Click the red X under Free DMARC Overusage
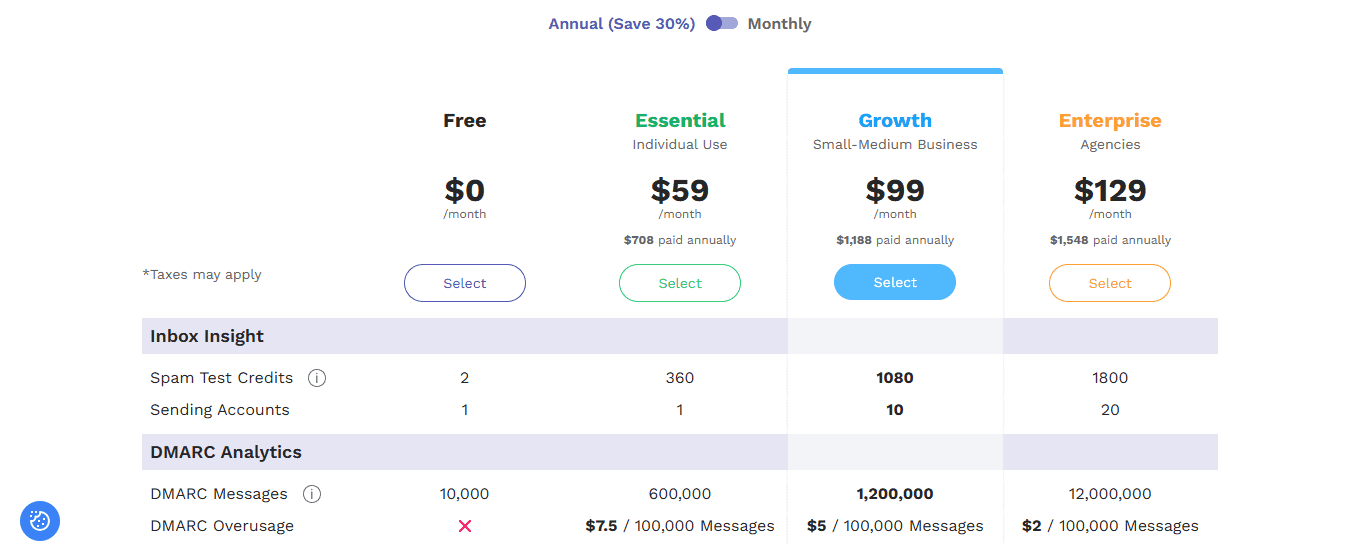Screen dimensions: 1353x544 tap(465, 526)
